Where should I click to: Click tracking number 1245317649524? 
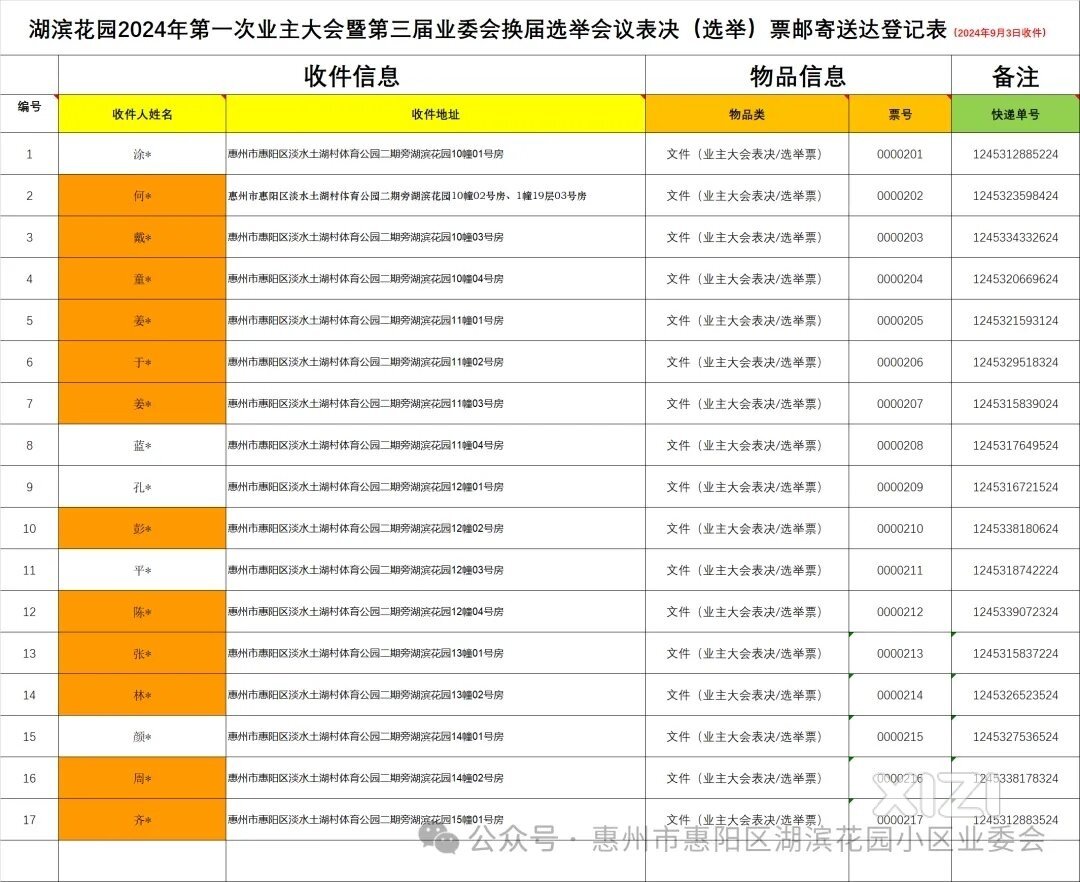1015,445
